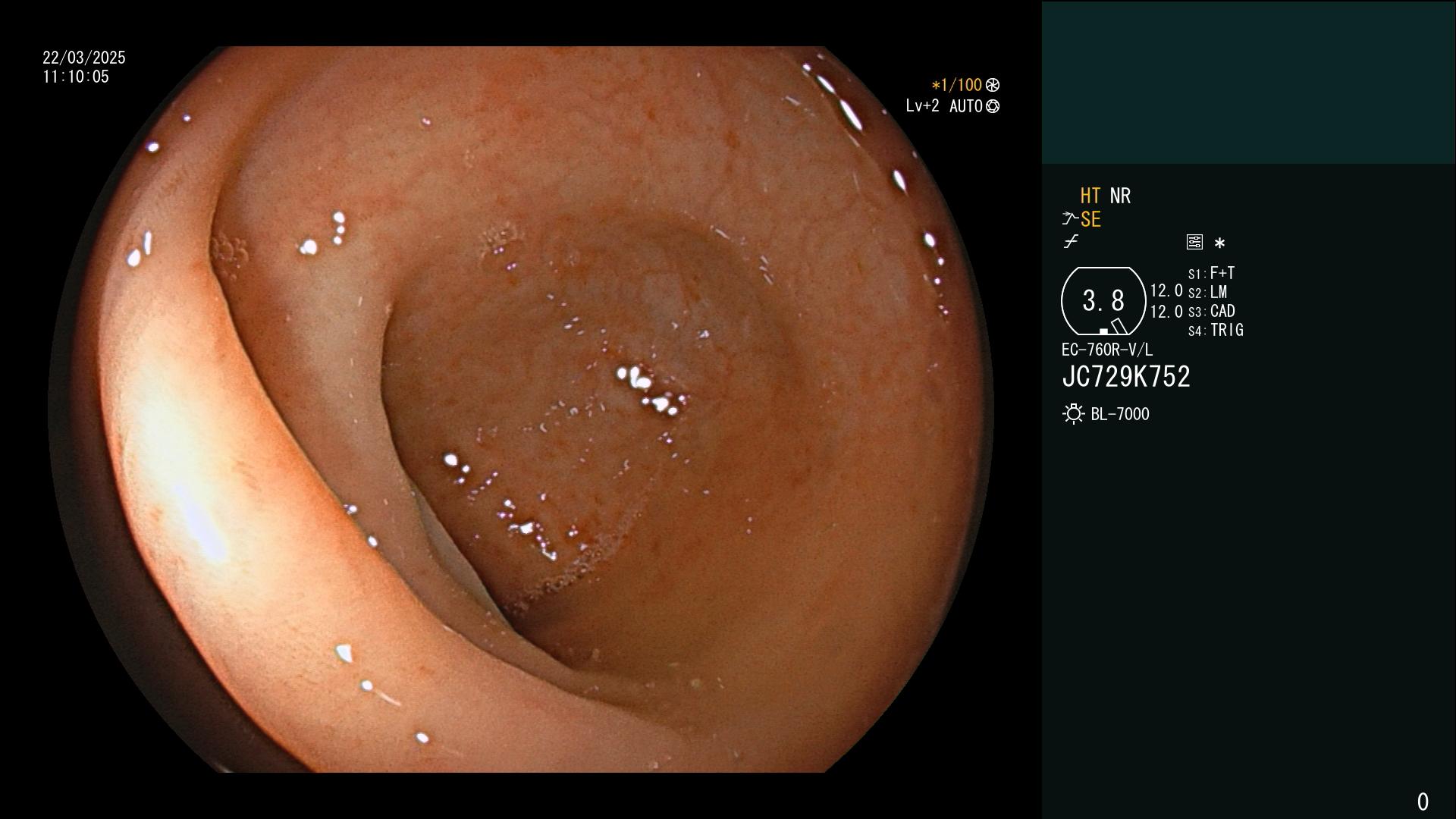The height and width of the screenshot is (819, 1456).
Task: Click the empty teal panel at top right
Action: [1248, 82]
